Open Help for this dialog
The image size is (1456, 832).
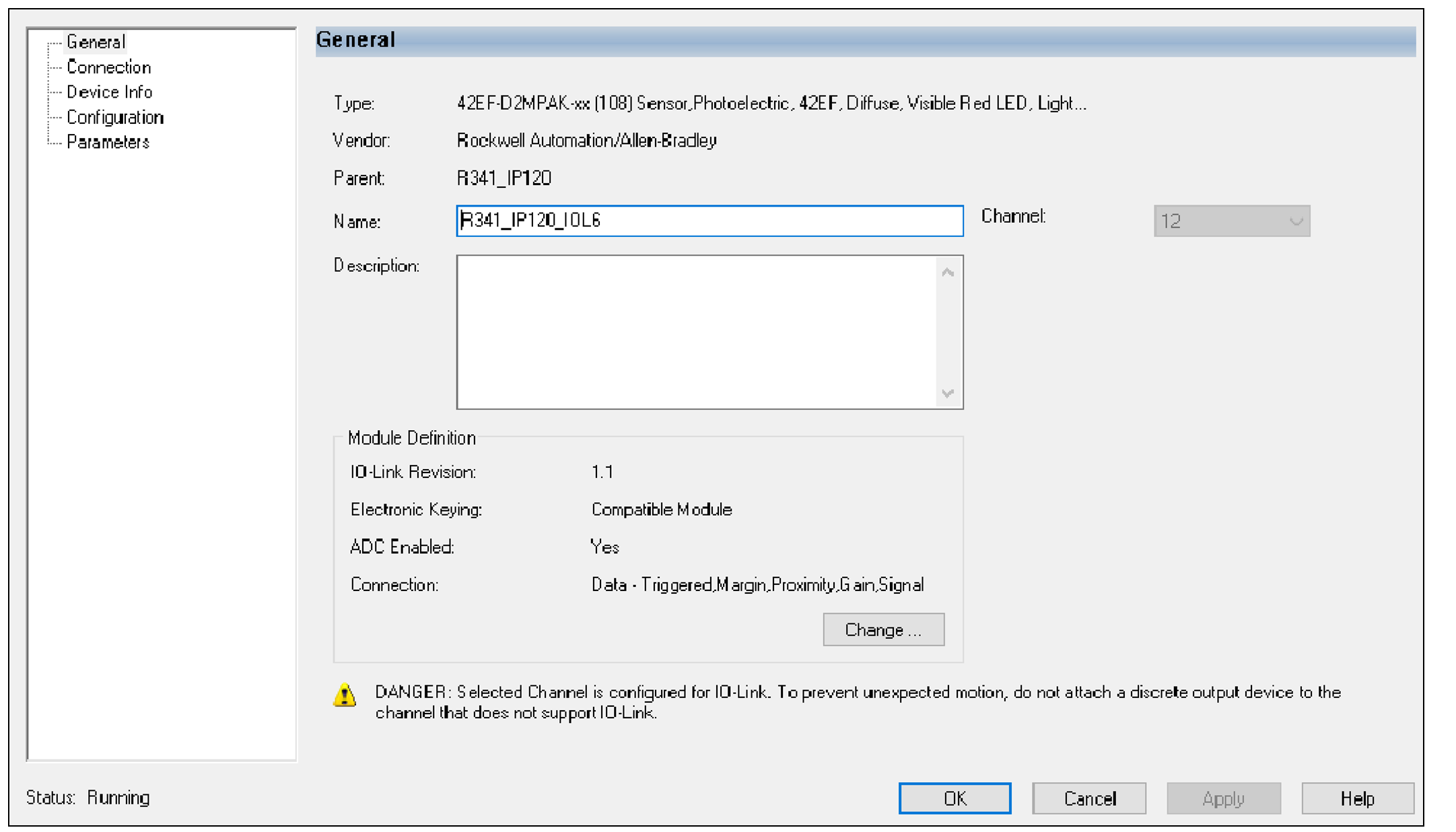(x=1357, y=798)
